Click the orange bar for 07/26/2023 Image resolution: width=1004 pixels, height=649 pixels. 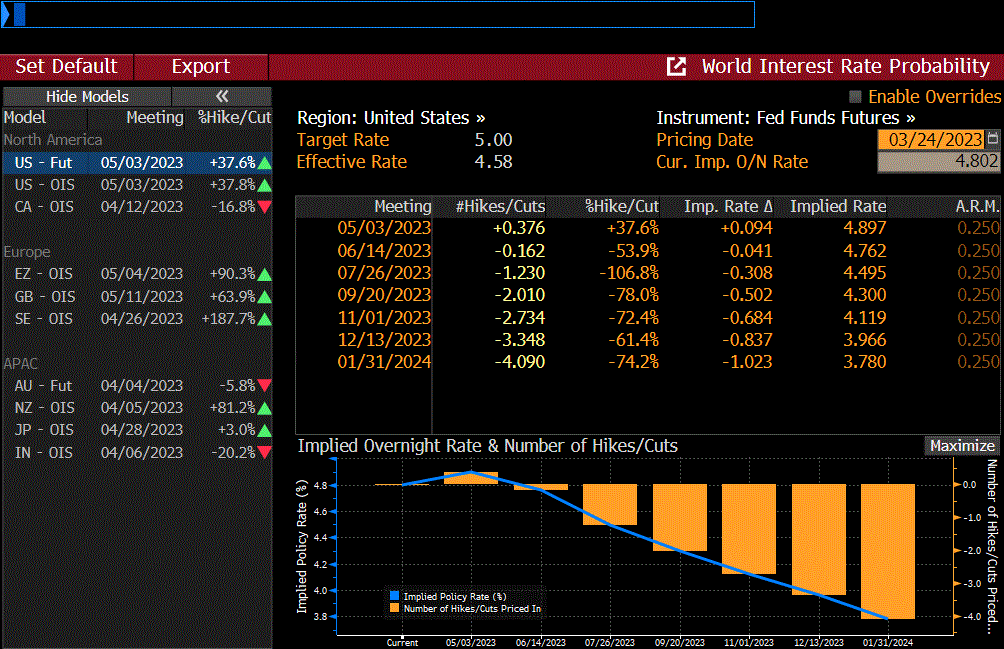[x=610, y=504]
